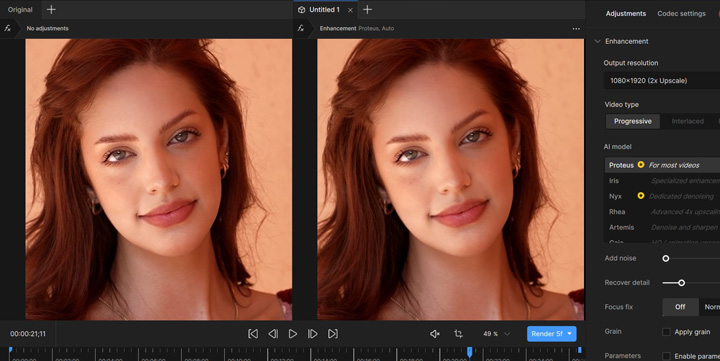Open the Render 5f dropdown arrow
720x361 pixels.
pyautogui.click(x=570, y=334)
